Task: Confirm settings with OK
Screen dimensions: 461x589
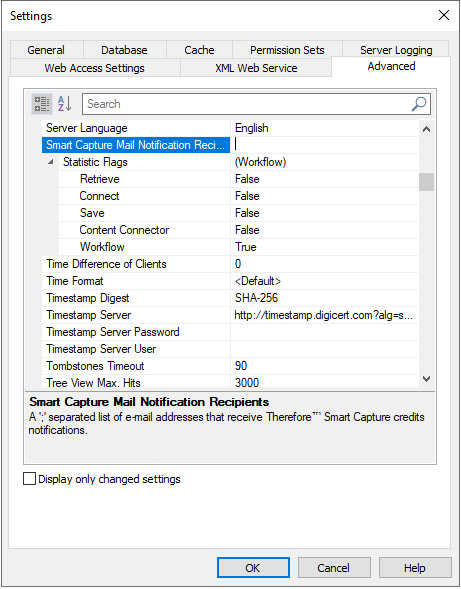Action: [x=253, y=568]
